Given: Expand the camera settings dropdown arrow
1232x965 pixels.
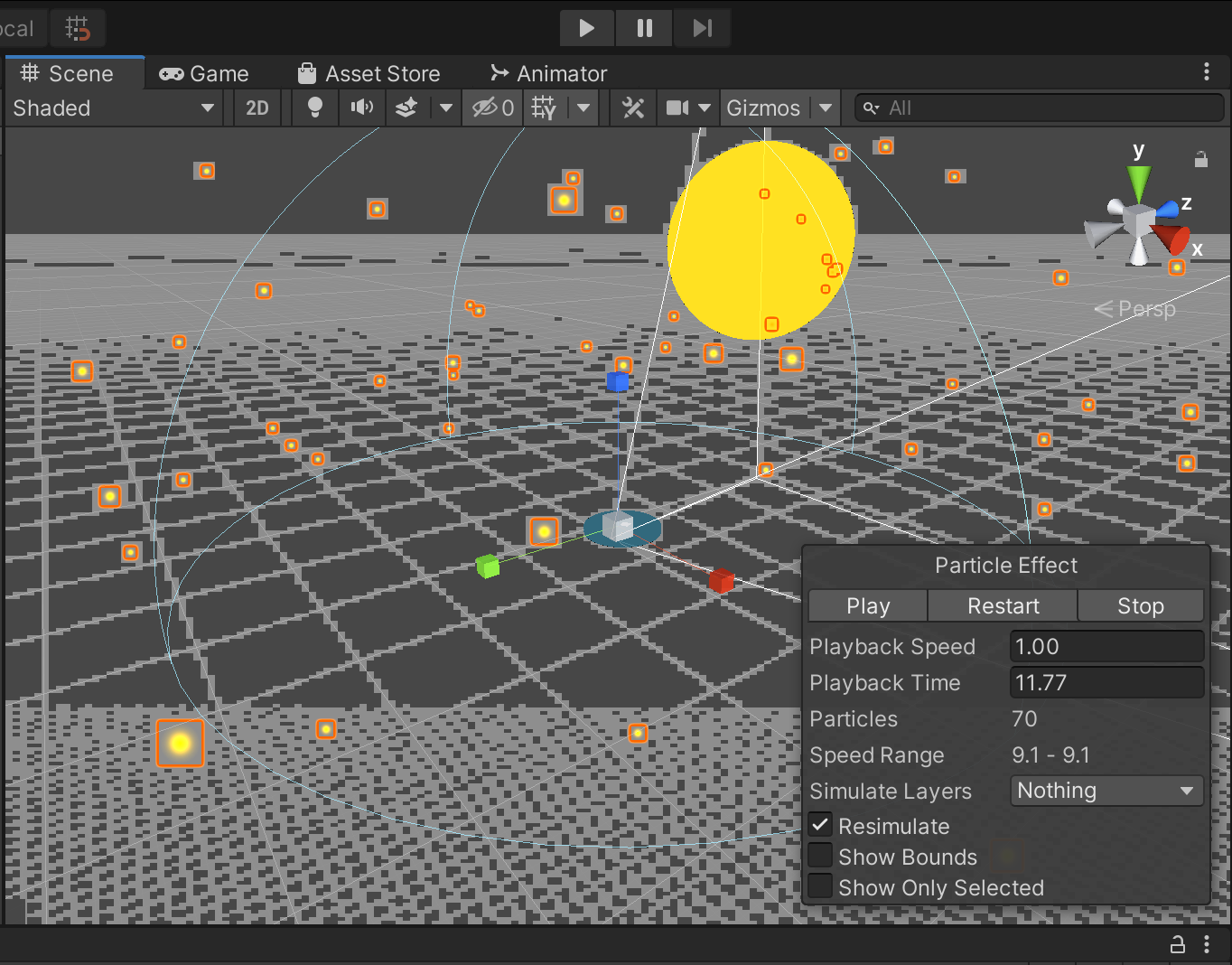Looking at the screenshot, I should tap(705, 108).
